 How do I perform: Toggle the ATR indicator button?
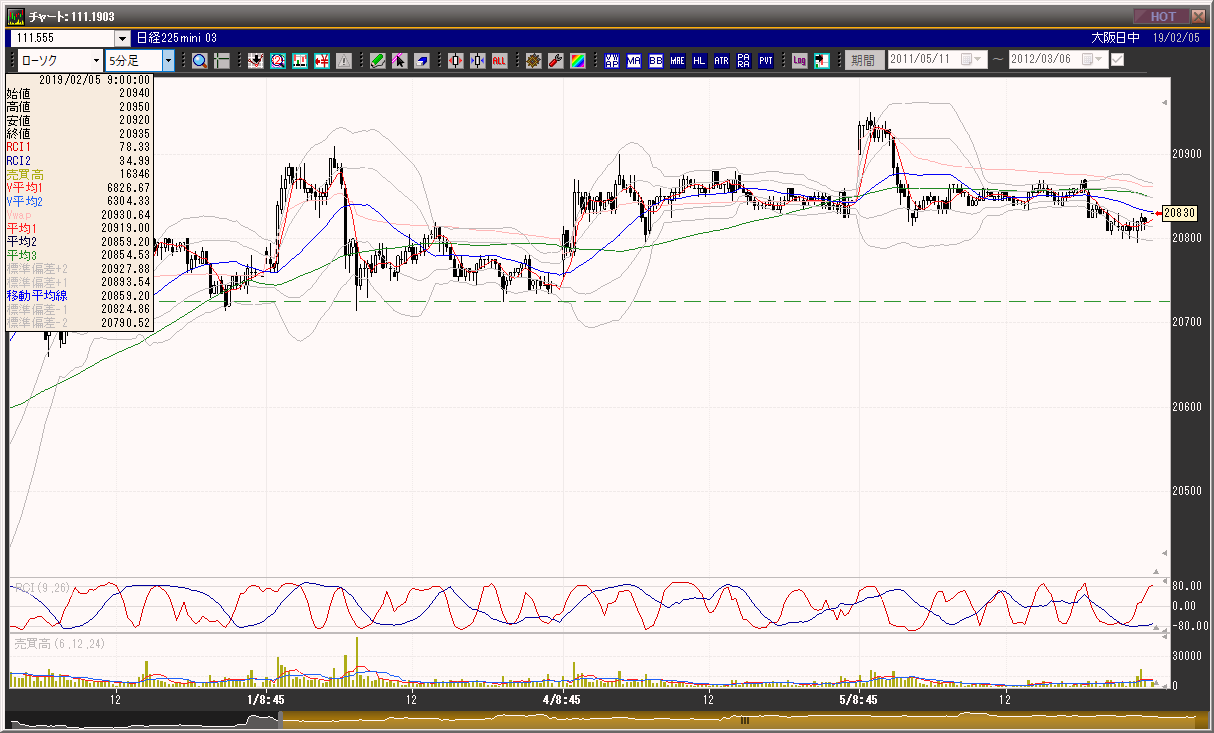721,61
